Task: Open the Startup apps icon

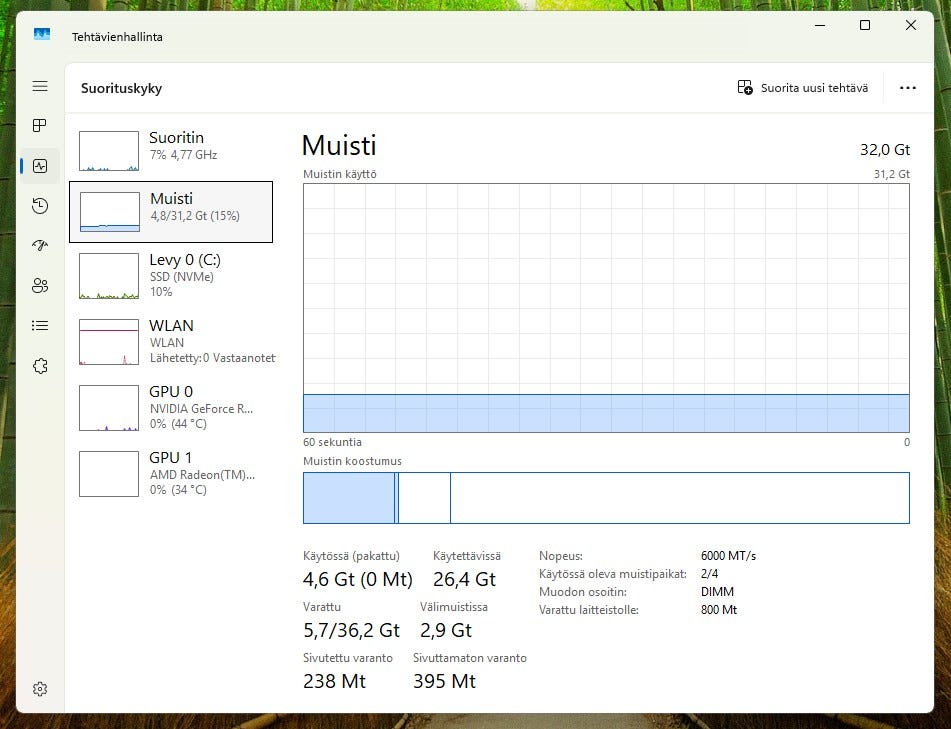Action: tap(40, 246)
